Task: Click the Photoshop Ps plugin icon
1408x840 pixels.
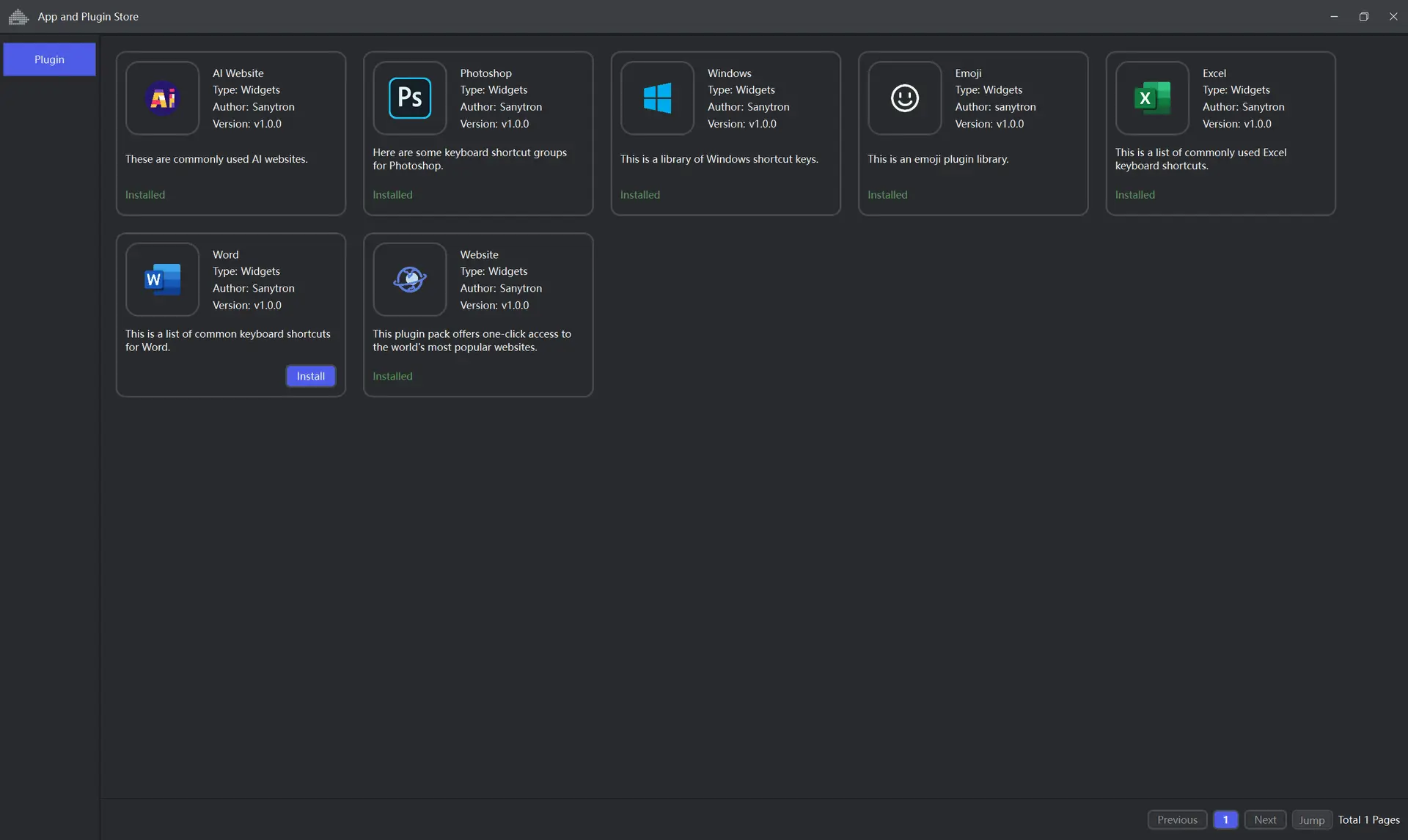Action: 410,98
